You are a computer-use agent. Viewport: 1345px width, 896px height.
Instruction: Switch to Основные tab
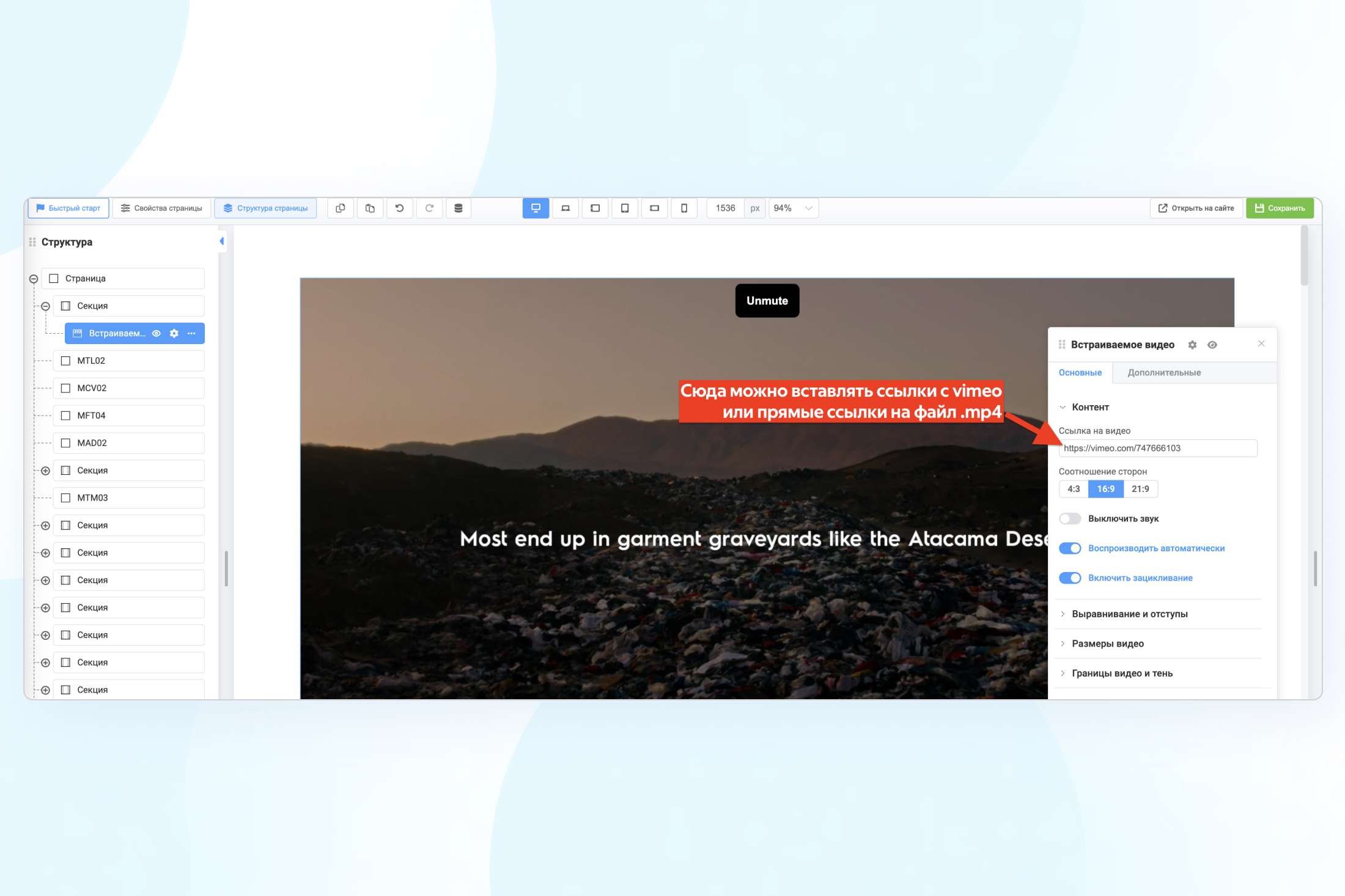[1080, 373]
